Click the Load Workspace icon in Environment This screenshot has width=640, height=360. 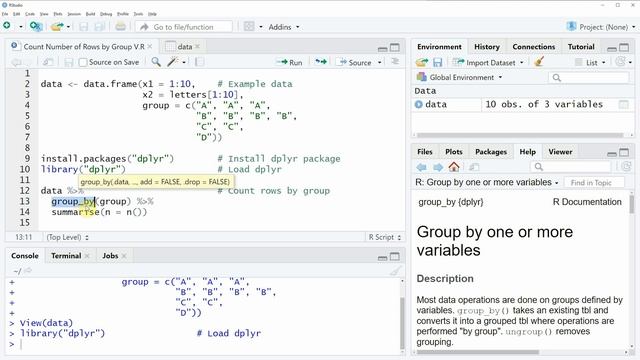[422, 62]
